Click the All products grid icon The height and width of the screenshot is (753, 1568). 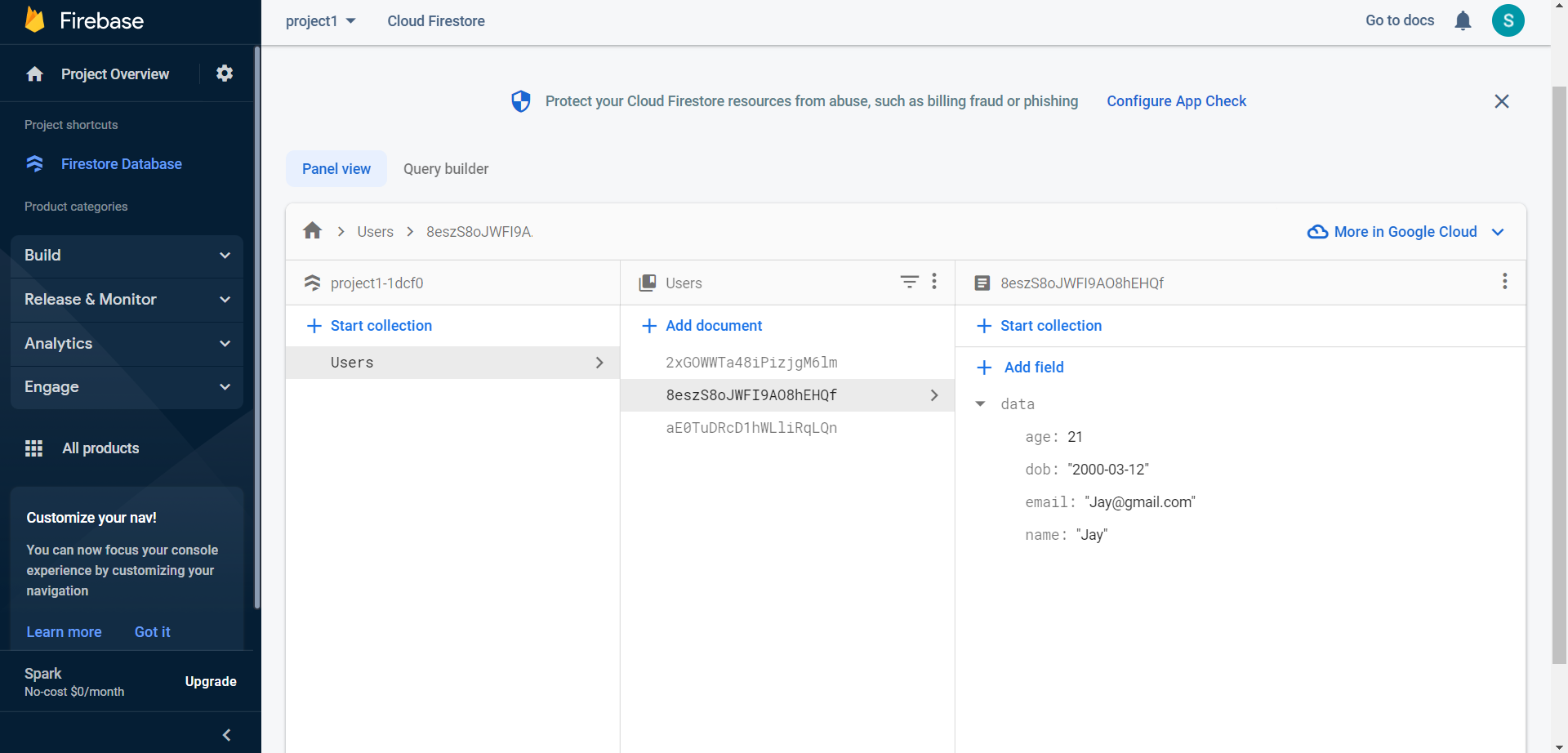pyautogui.click(x=33, y=448)
